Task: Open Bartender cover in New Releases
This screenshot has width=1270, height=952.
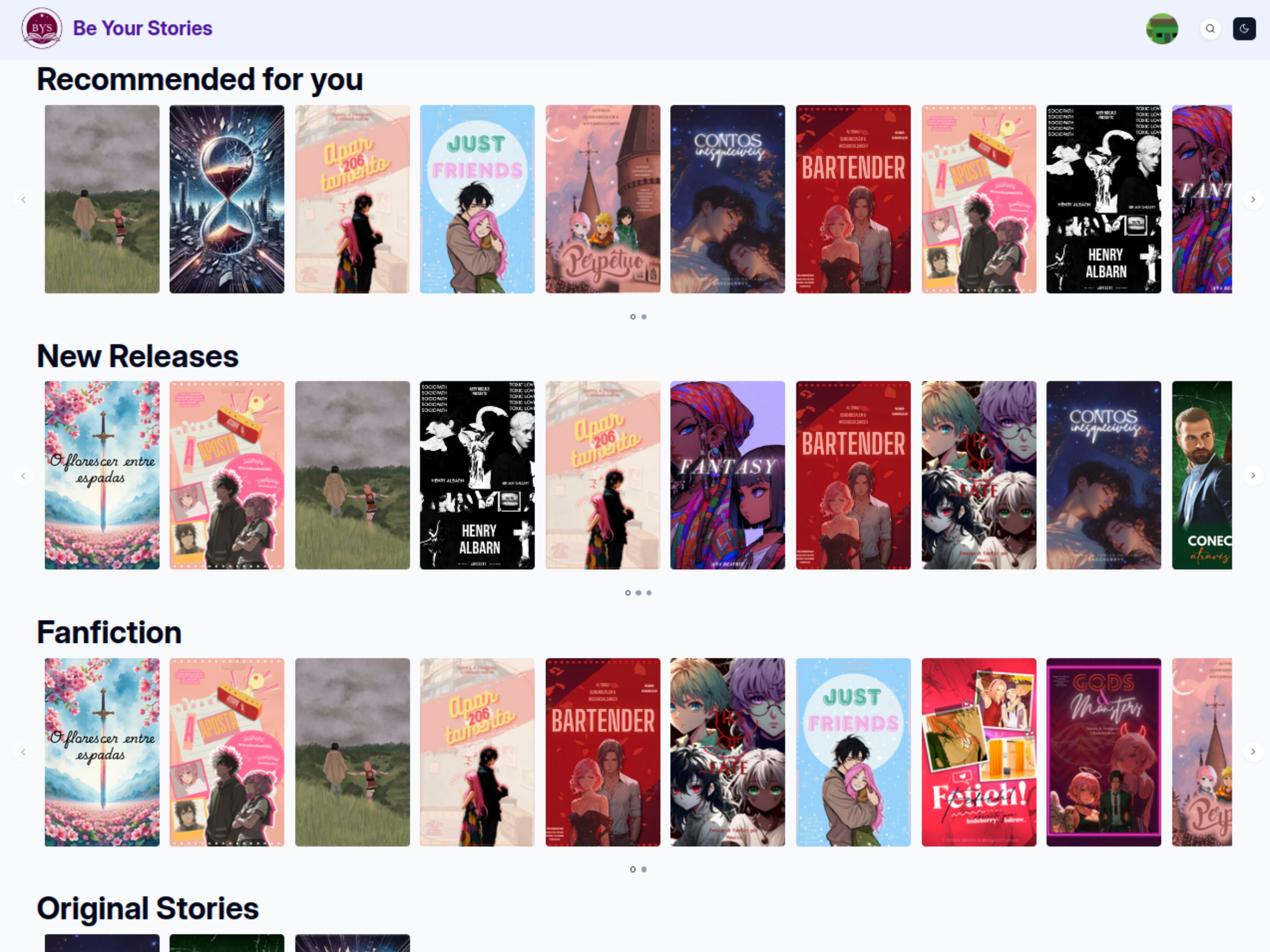Action: pyautogui.click(x=853, y=475)
